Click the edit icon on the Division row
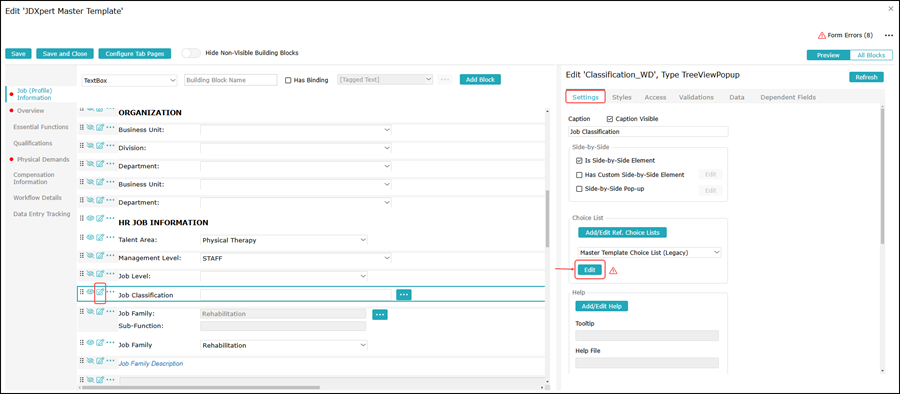 (x=100, y=145)
